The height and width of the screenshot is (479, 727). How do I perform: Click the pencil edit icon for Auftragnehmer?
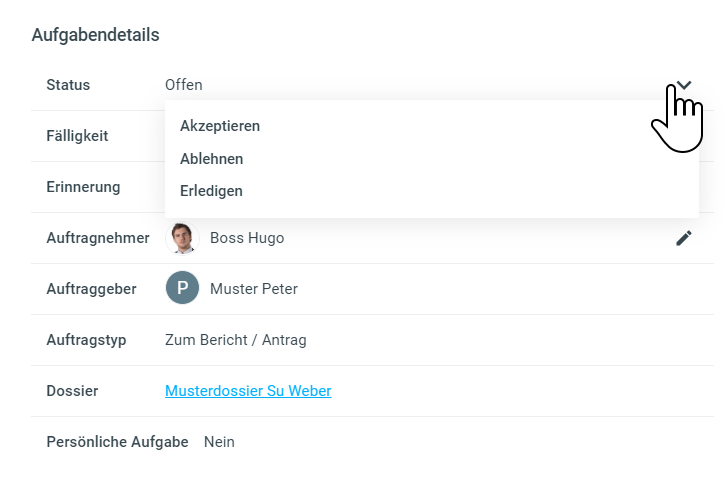[x=684, y=238]
